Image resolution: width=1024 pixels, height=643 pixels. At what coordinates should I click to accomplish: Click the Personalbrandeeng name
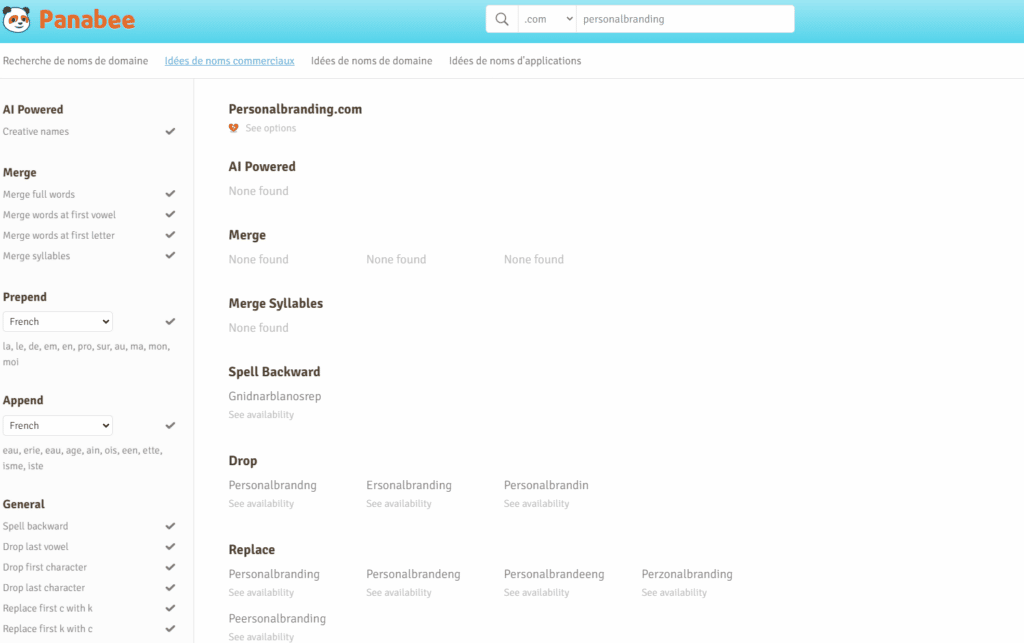coord(554,574)
